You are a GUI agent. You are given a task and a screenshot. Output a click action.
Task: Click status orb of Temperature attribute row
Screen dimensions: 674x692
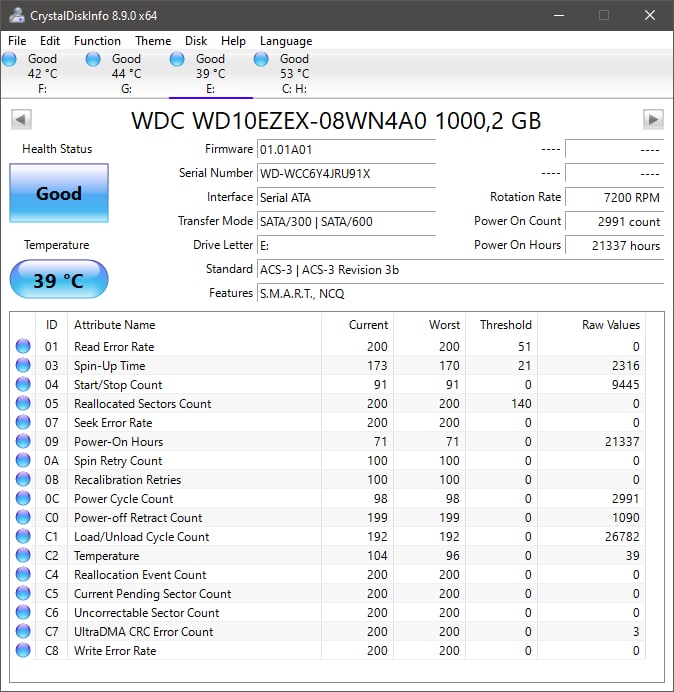(23, 555)
